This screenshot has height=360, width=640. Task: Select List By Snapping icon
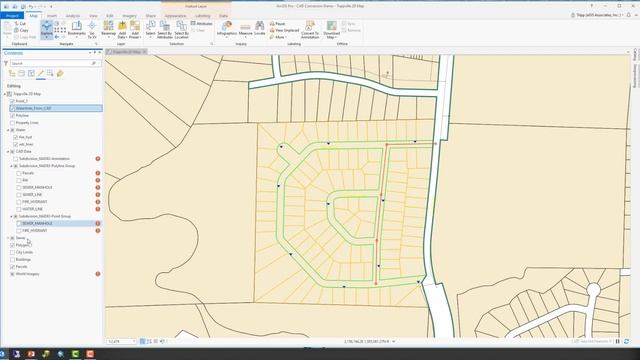(50, 73)
